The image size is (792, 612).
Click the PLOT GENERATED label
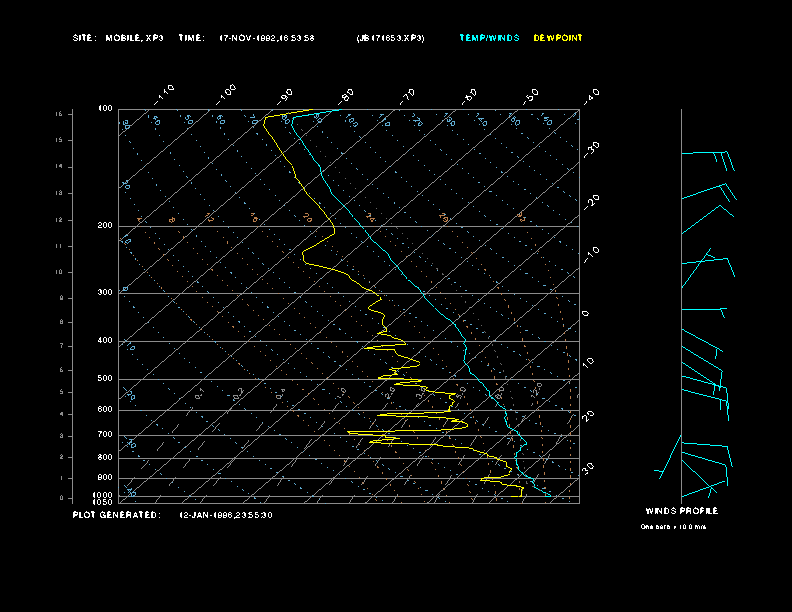click(x=116, y=515)
